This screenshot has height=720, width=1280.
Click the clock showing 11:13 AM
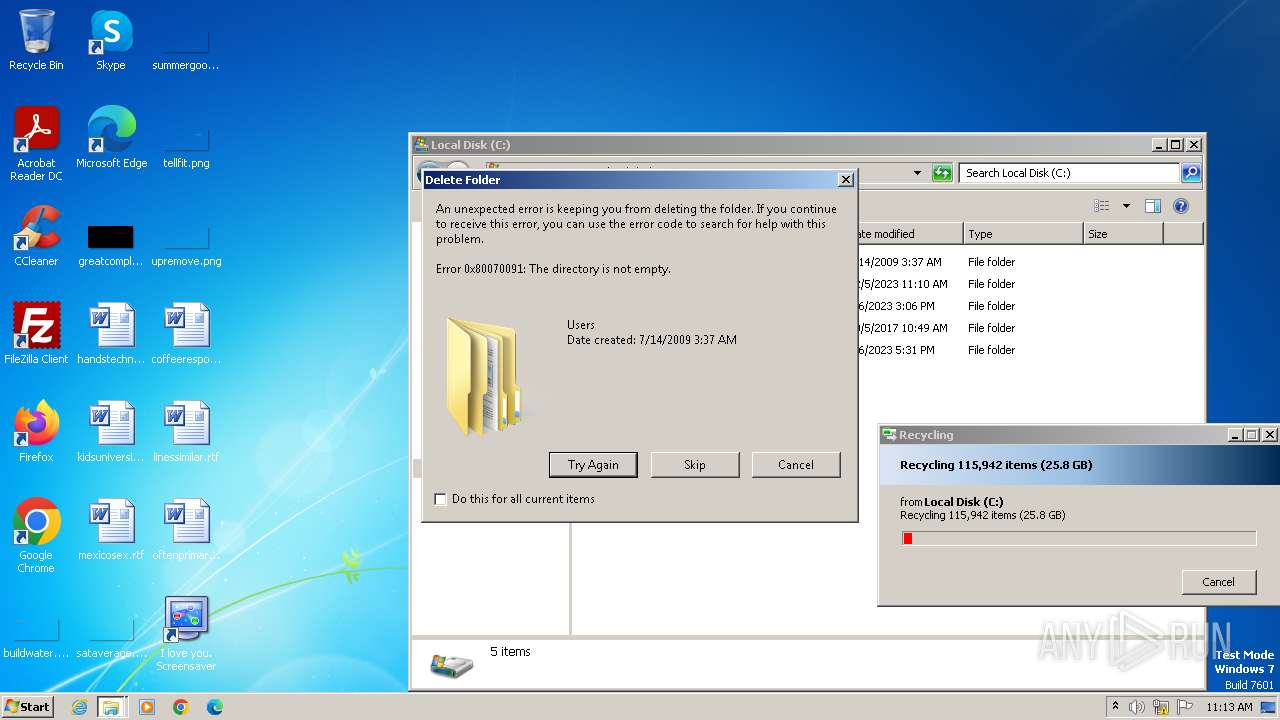click(1229, 707)
